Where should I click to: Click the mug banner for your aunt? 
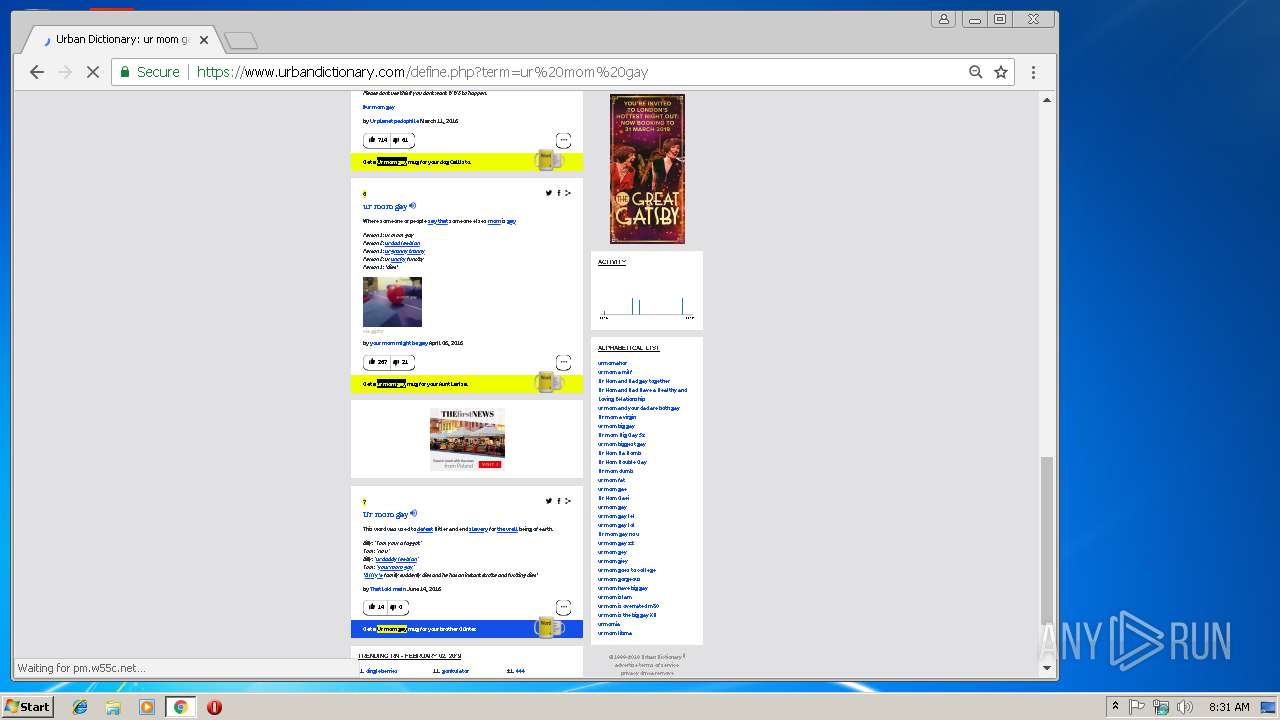point(467,383)
